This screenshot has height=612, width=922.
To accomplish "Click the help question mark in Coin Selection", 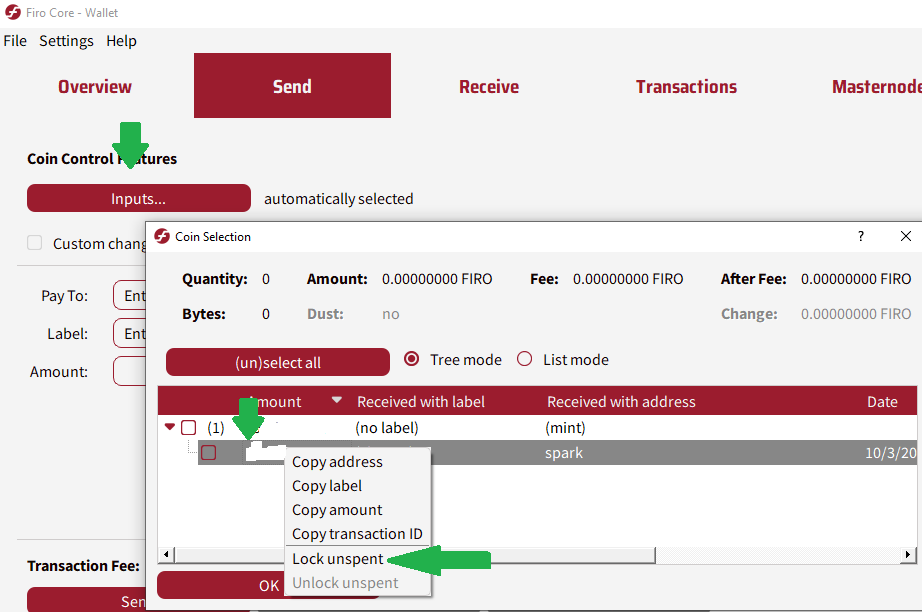I will (860, 237).
